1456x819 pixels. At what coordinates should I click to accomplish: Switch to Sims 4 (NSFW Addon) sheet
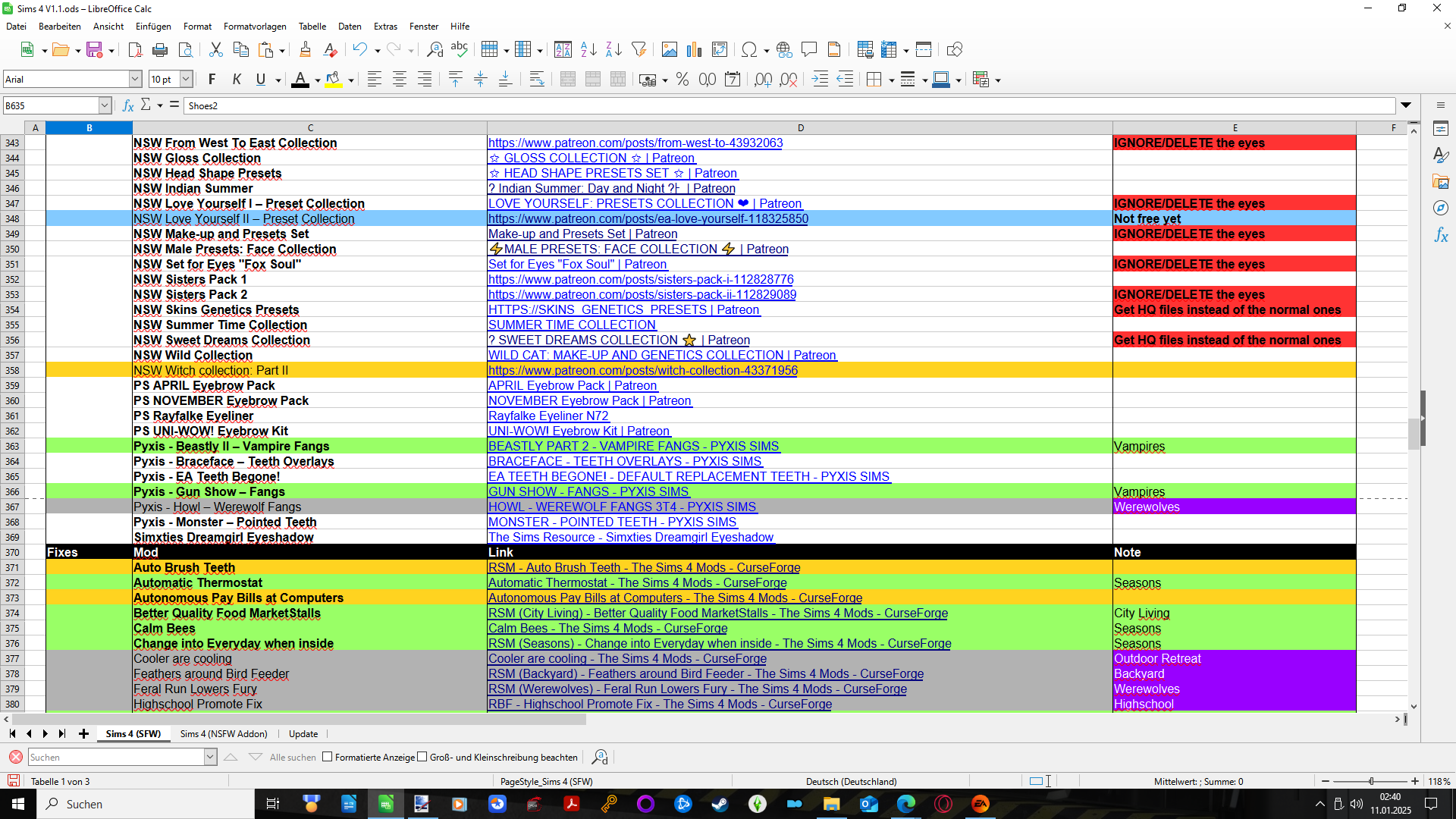(224, 734)
